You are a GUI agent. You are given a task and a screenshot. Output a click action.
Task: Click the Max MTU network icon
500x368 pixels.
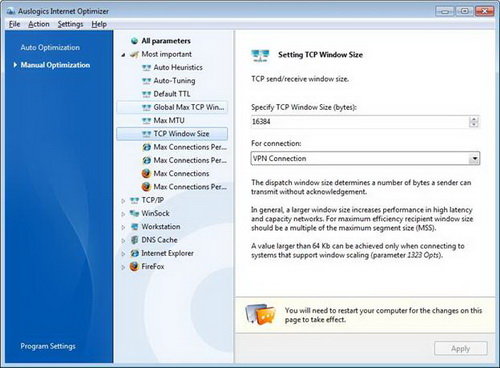[x=147, y=121]
